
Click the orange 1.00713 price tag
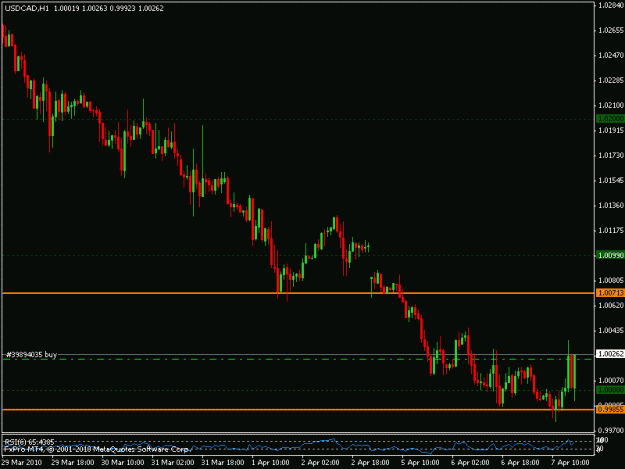[610, 293]
